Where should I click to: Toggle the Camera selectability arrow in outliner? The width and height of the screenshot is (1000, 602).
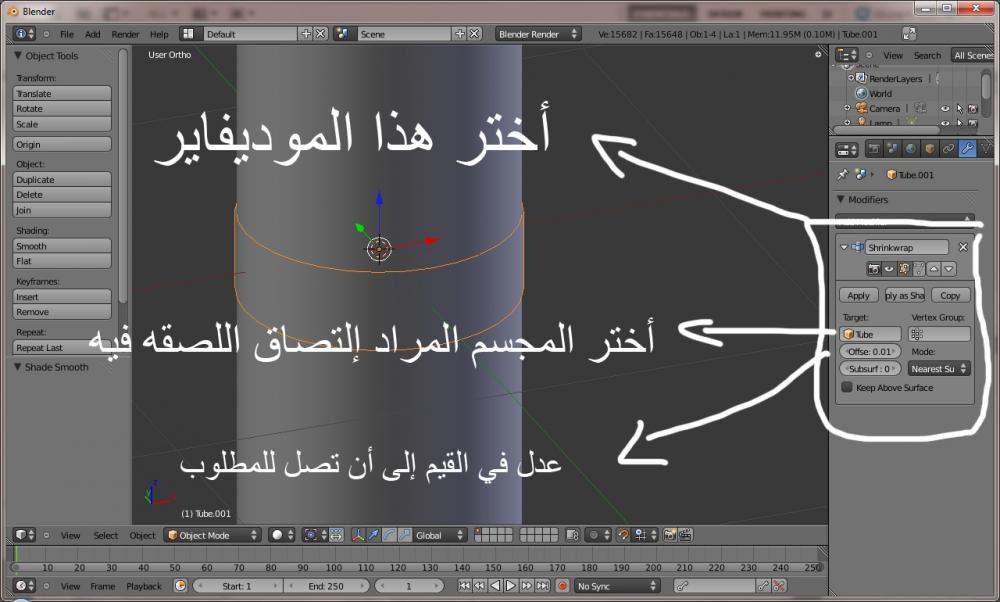[x=959, y=108]
